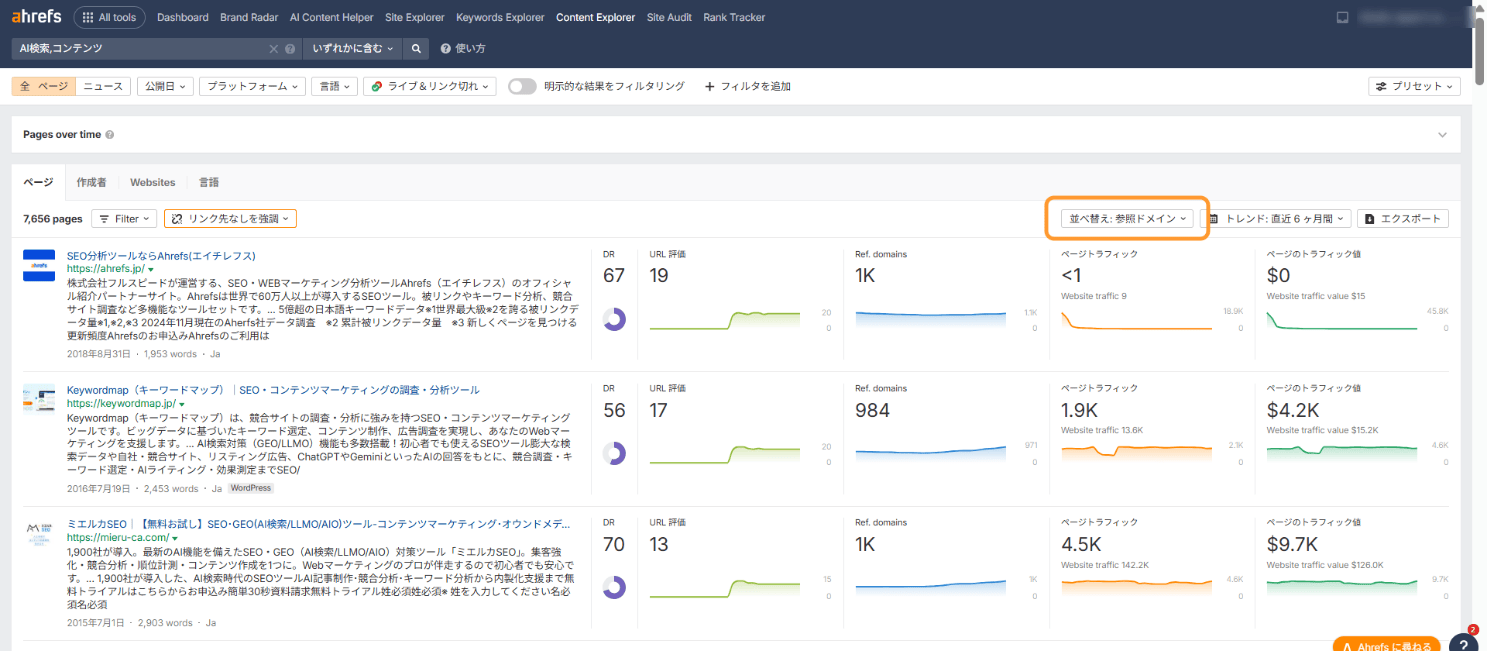Expand the Pages over time panel
The image size is (1487, 651).
[x=1442, y=135]
